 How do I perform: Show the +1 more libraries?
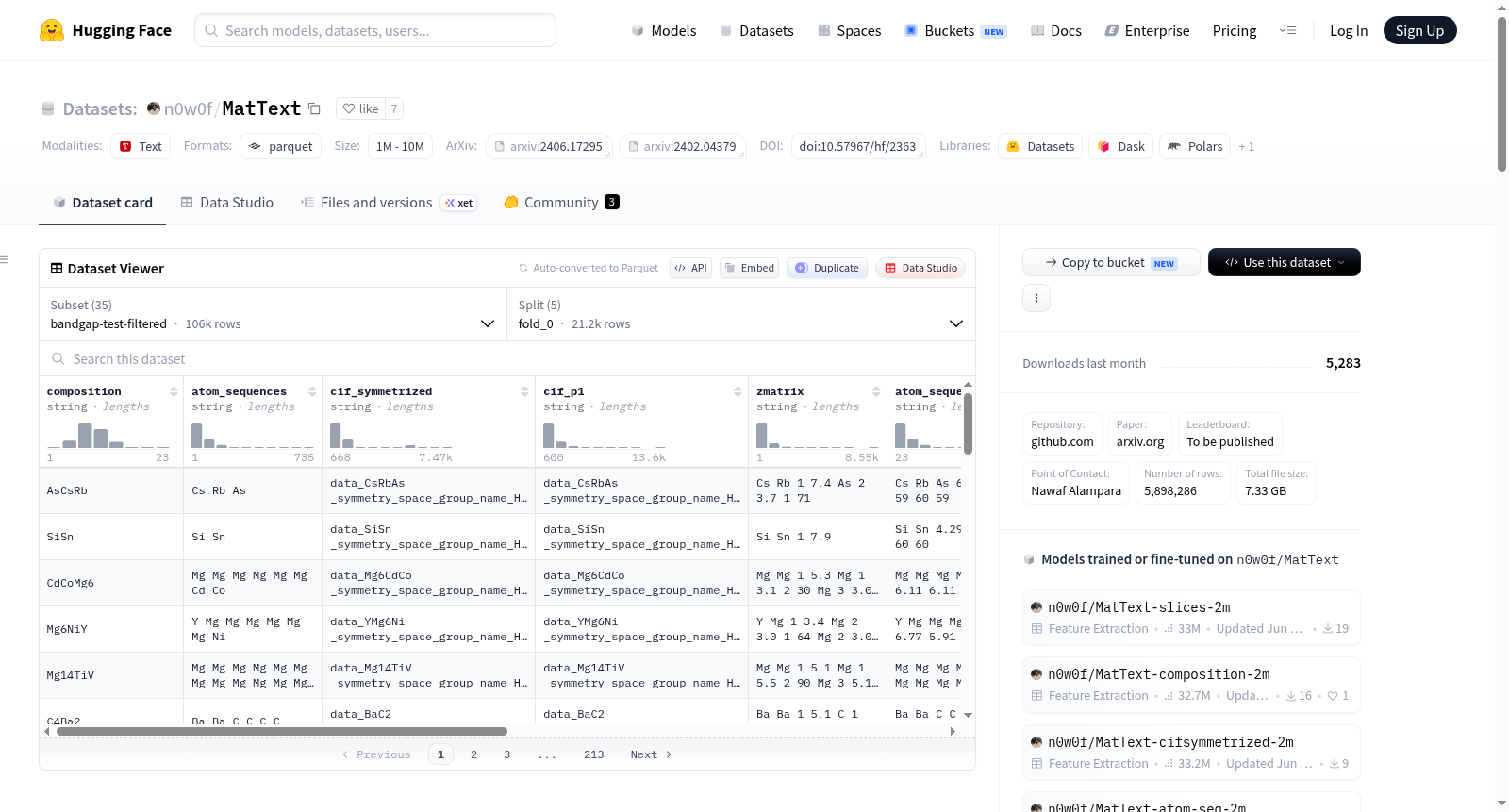click(1246, 146)
